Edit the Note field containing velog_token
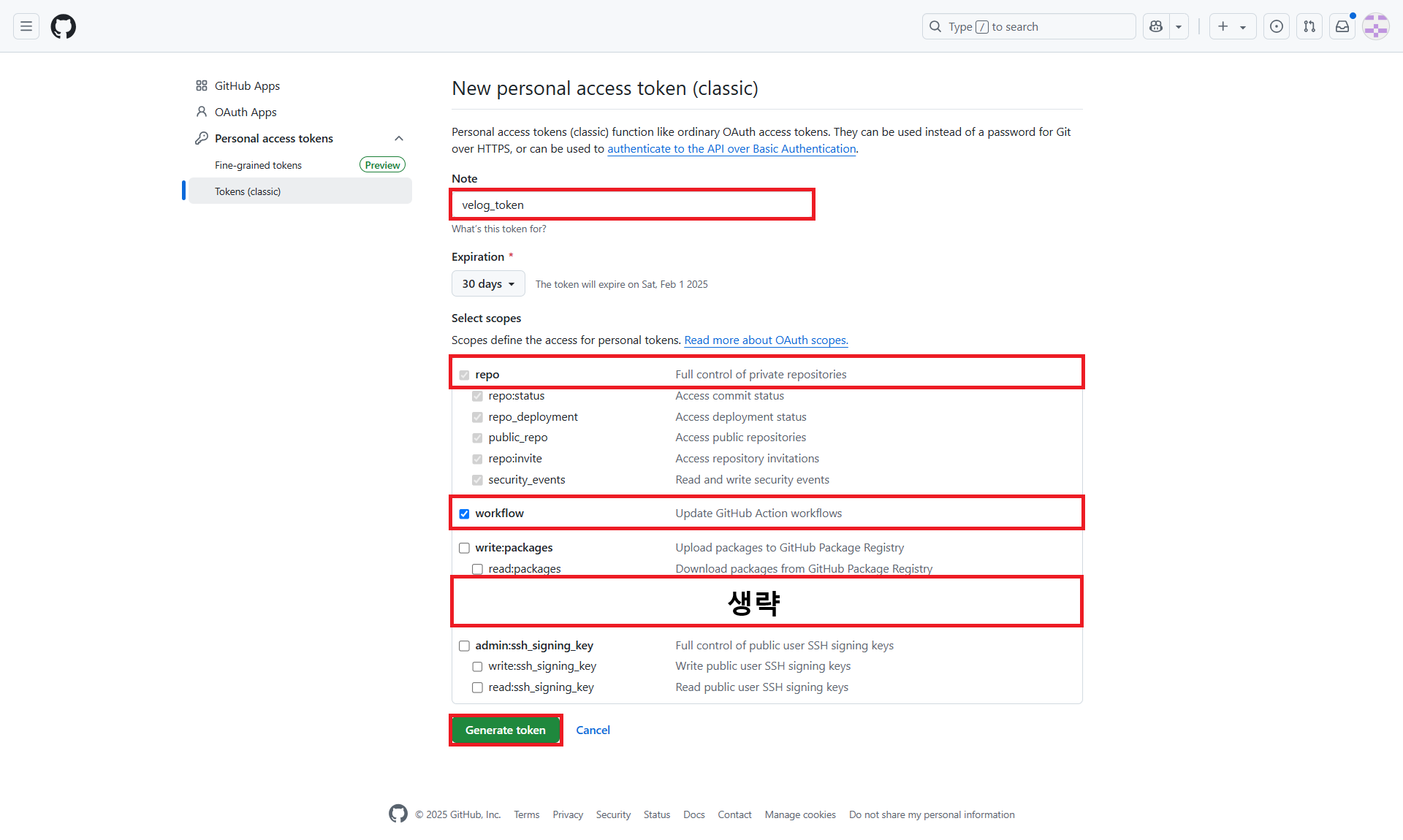This screenshot has height=840, width=1403. (x=632, y=205)
